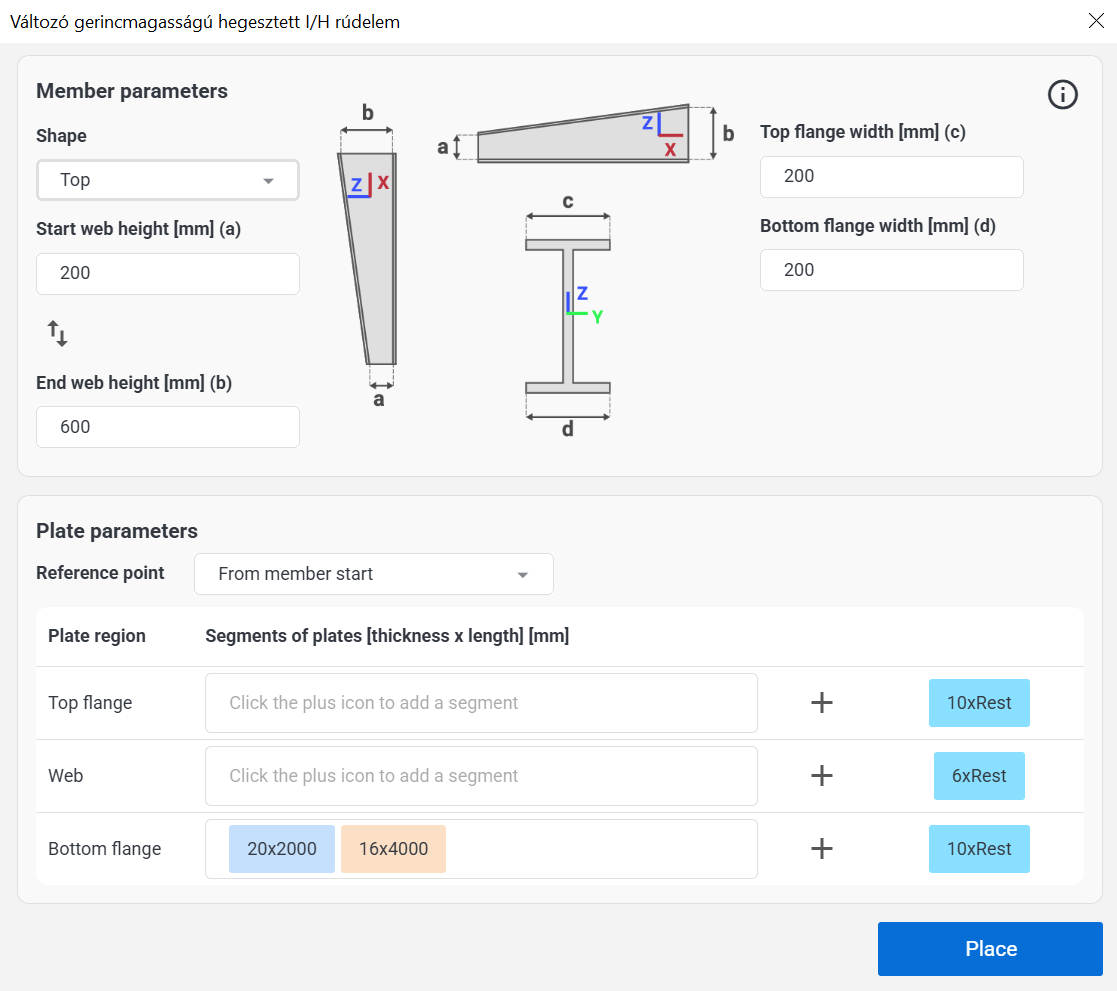Choose the 16x4000 segment chip
1117x991 pixels.
[393, 849]
